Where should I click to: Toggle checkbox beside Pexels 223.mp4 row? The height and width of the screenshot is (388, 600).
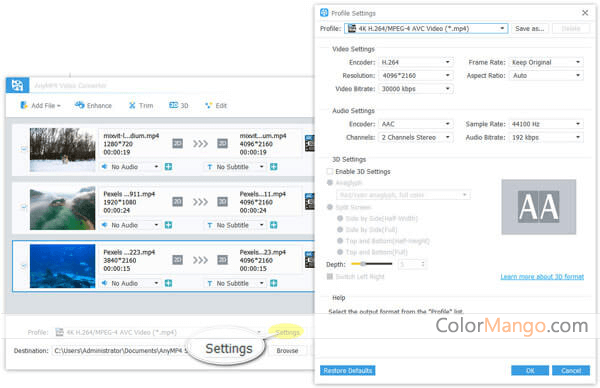(23, 265)
